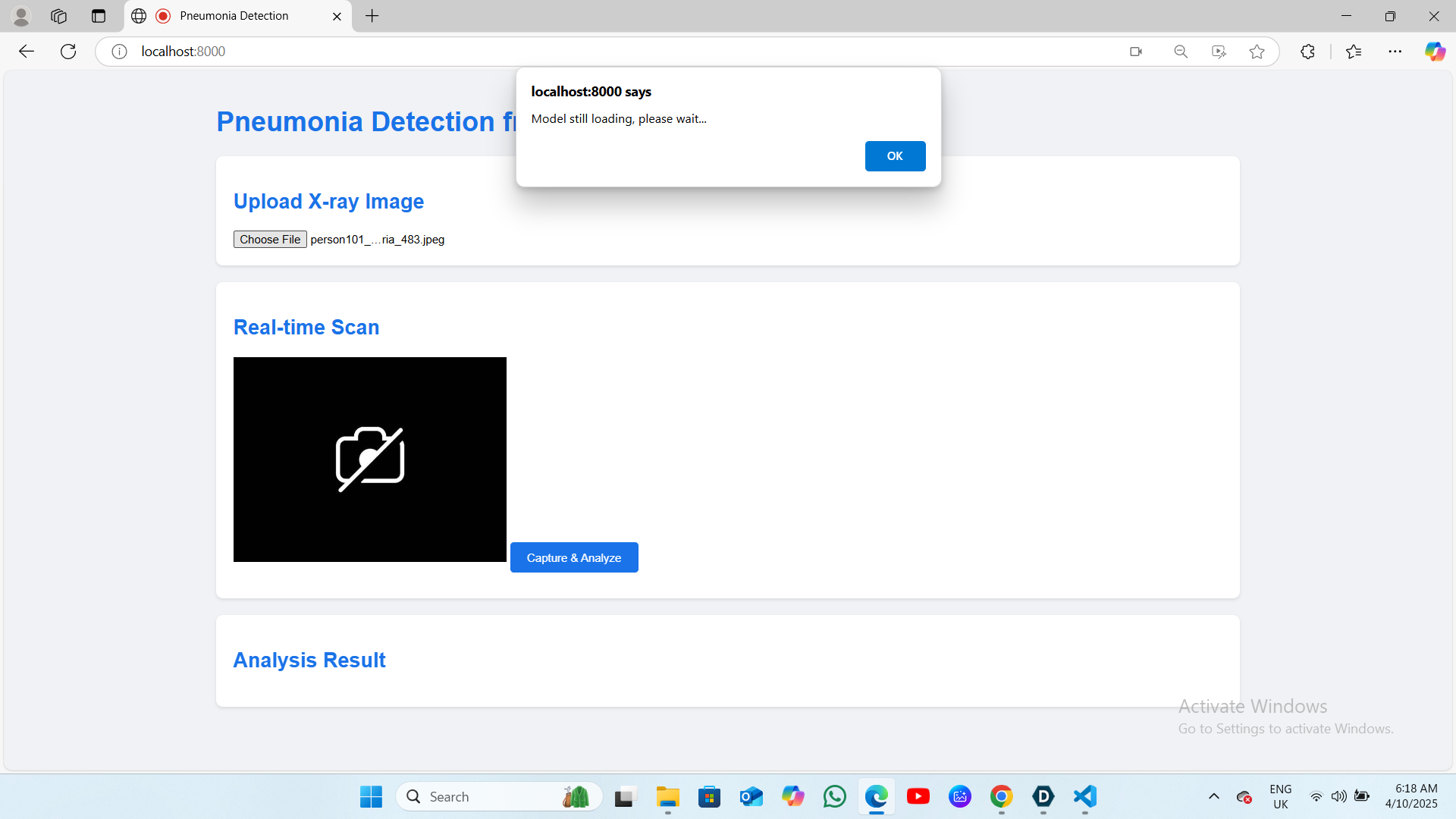The image size is (1456, 819).
Task: Click the zoom magnifier icon in address bar
Action: (x=1181, y=52)
